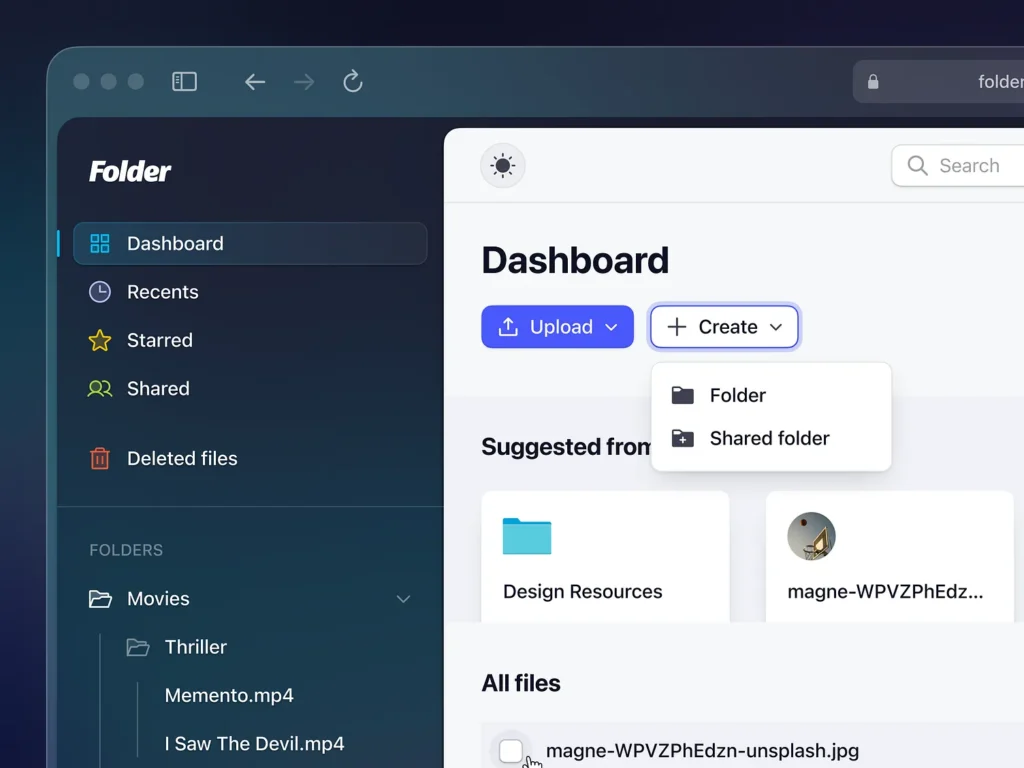Go forward with the browser forward arrow

point(304,82)
